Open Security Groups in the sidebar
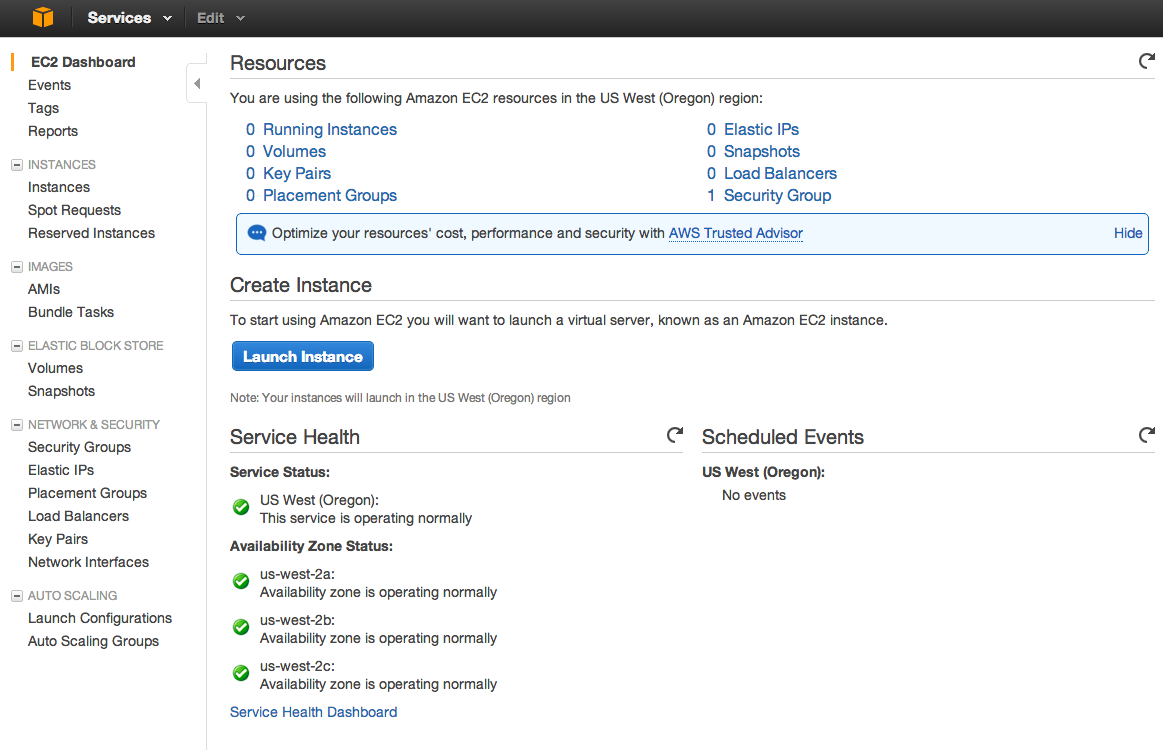This screenshot has width=1163, height=750. coord(79,447)
